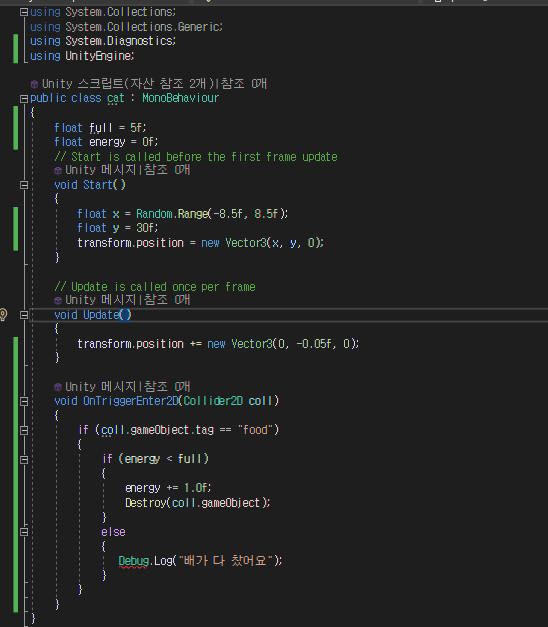Collapse the void Start method

[x=24, y=185]
